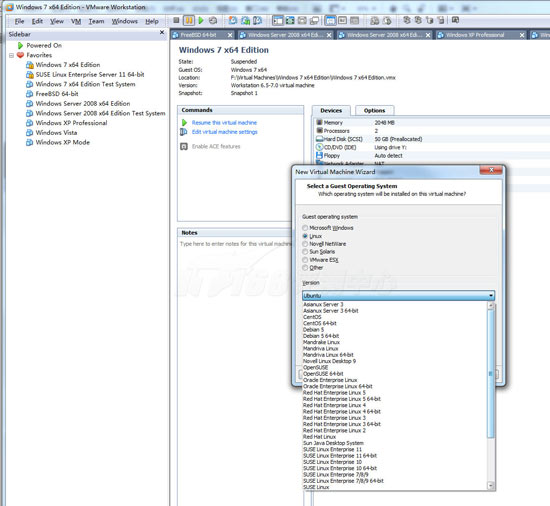This screenshot has width=550, height=506.
Task: Select the Novell NetWare radio button
Action: pyautogui.click(x=305, y=244)
